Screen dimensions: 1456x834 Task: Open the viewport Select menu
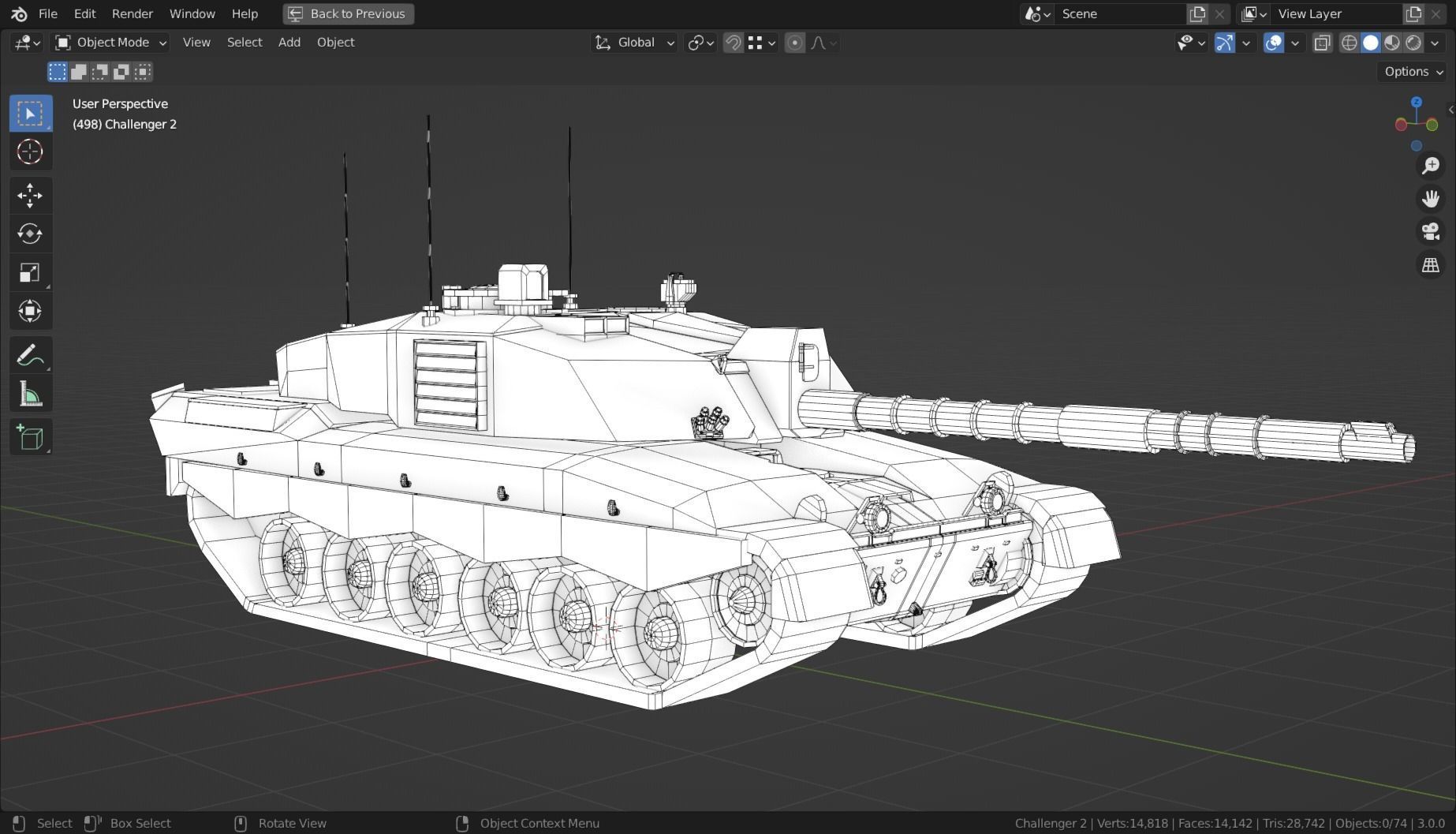point(245,43)
